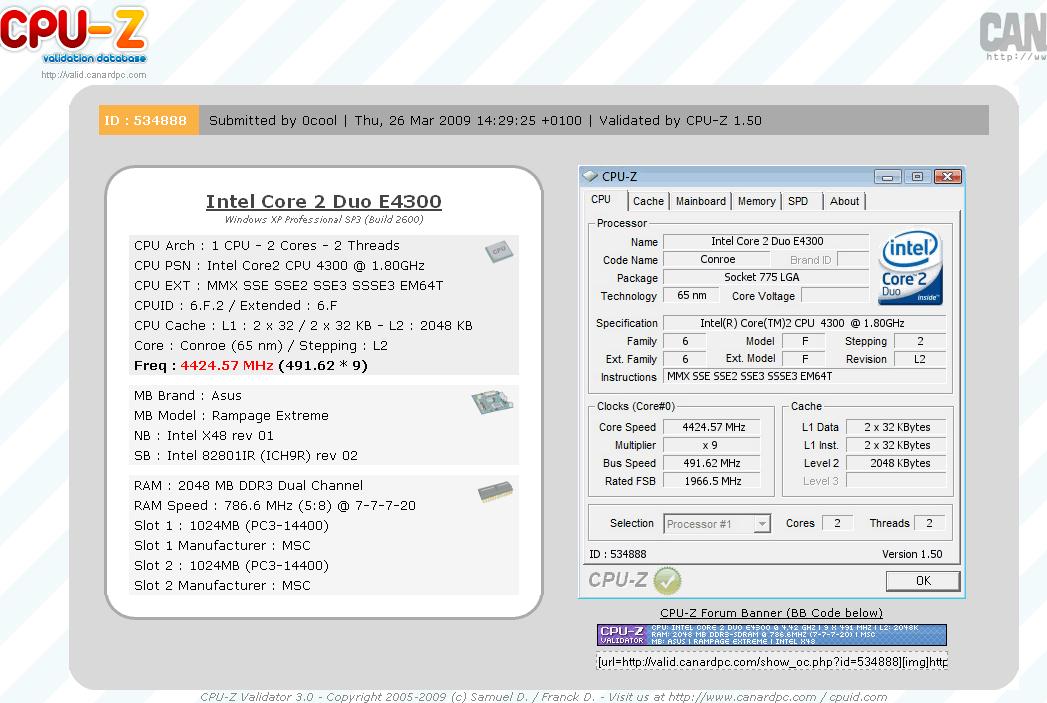This screenshot has height=703, width=1047.
Task: Click the 'MB Model : Rampage Extreme' line
Action: (x=231, y=415)
